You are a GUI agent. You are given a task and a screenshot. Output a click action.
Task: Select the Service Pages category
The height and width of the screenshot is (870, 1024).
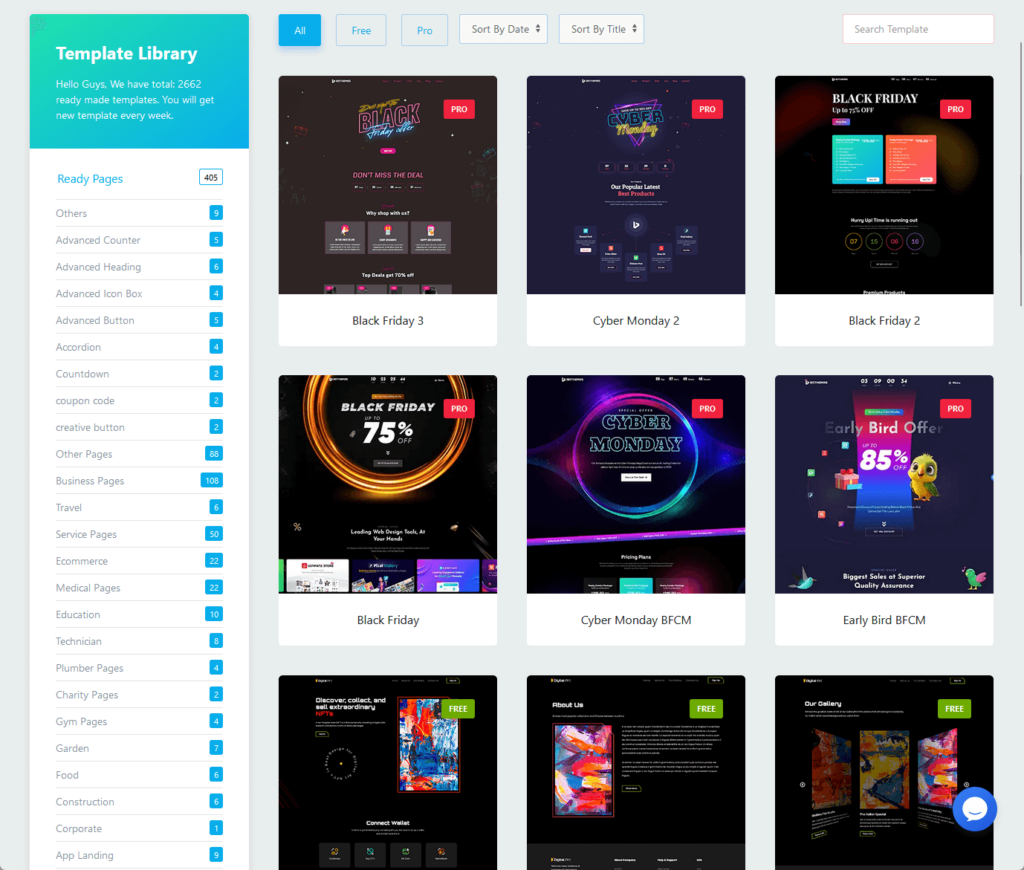[138, 535]
